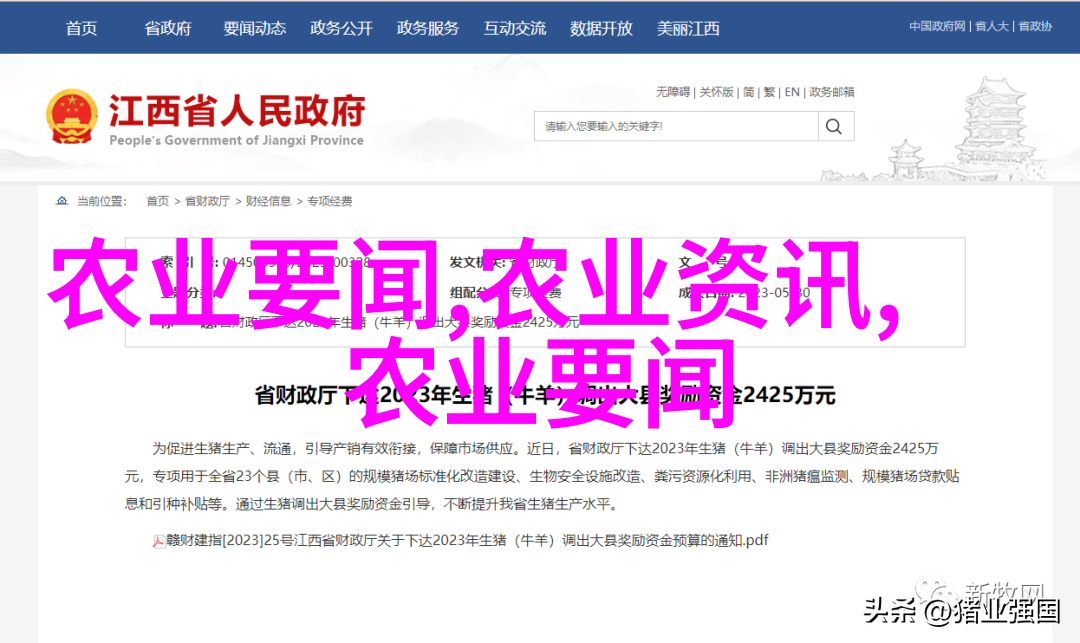The height and width of the screenshot is (643, 1080).
Task: Click the national emblem logo
Action: tap(72, 116)
